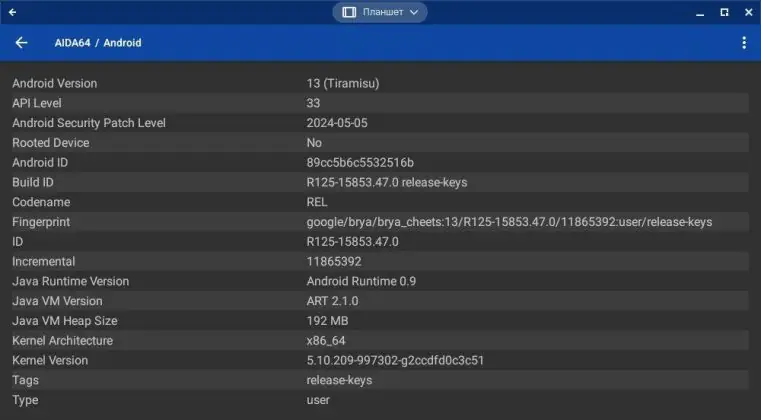Click the window title bar back arrow

tap(13, 12)
